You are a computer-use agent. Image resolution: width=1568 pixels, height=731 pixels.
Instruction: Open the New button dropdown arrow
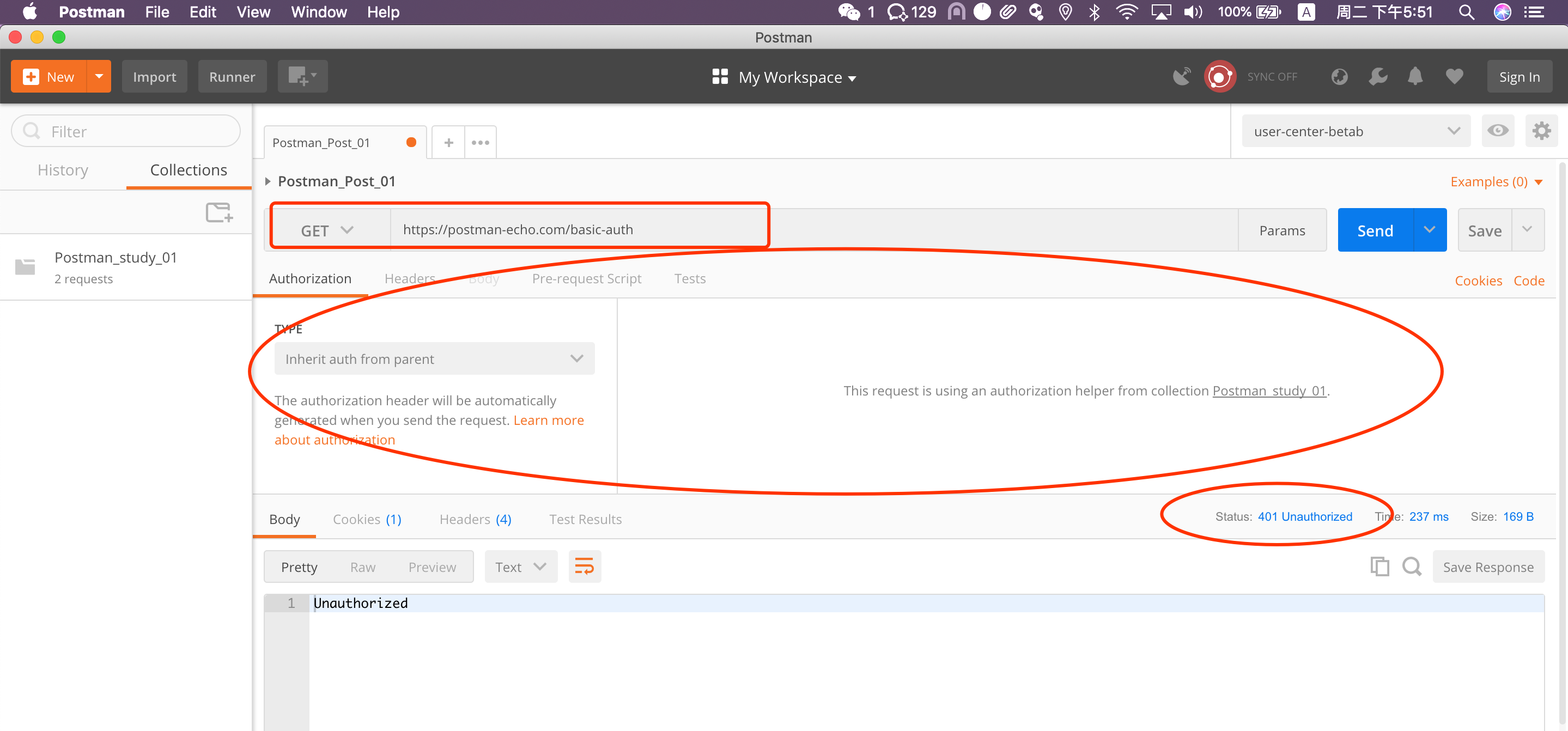99,76
